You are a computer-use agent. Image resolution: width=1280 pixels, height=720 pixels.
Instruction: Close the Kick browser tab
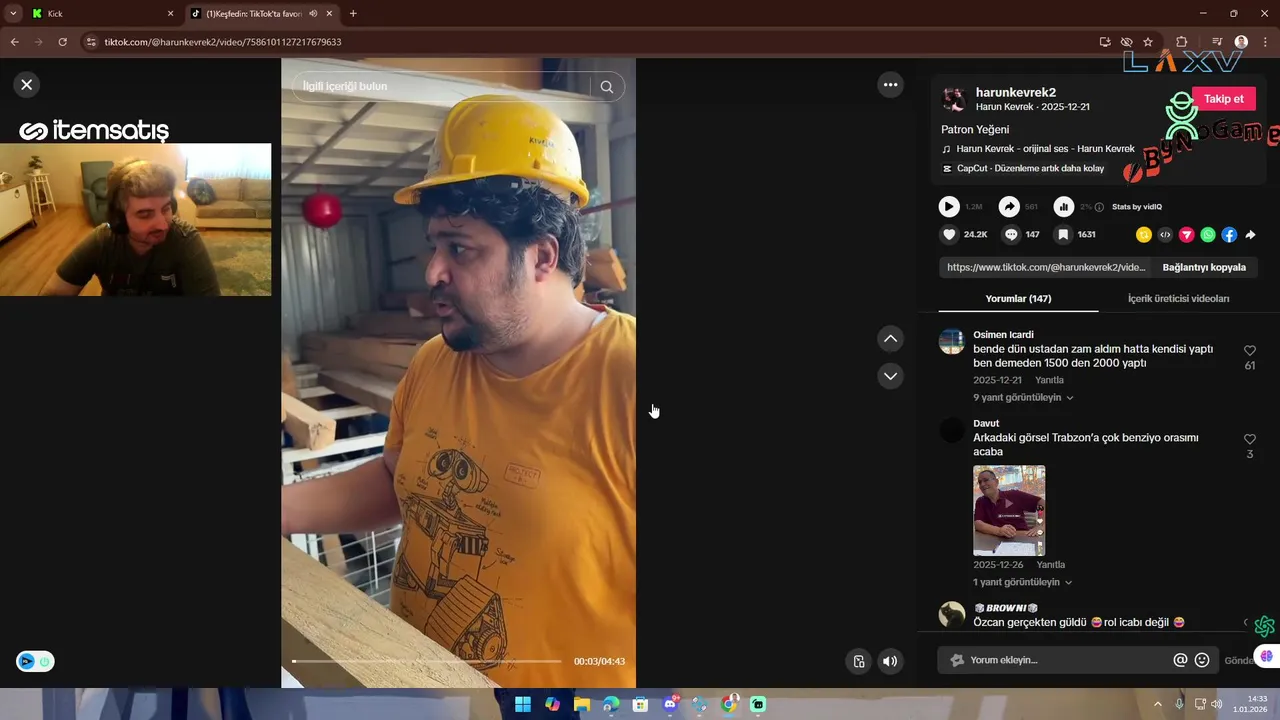click(x=170, y=14)
